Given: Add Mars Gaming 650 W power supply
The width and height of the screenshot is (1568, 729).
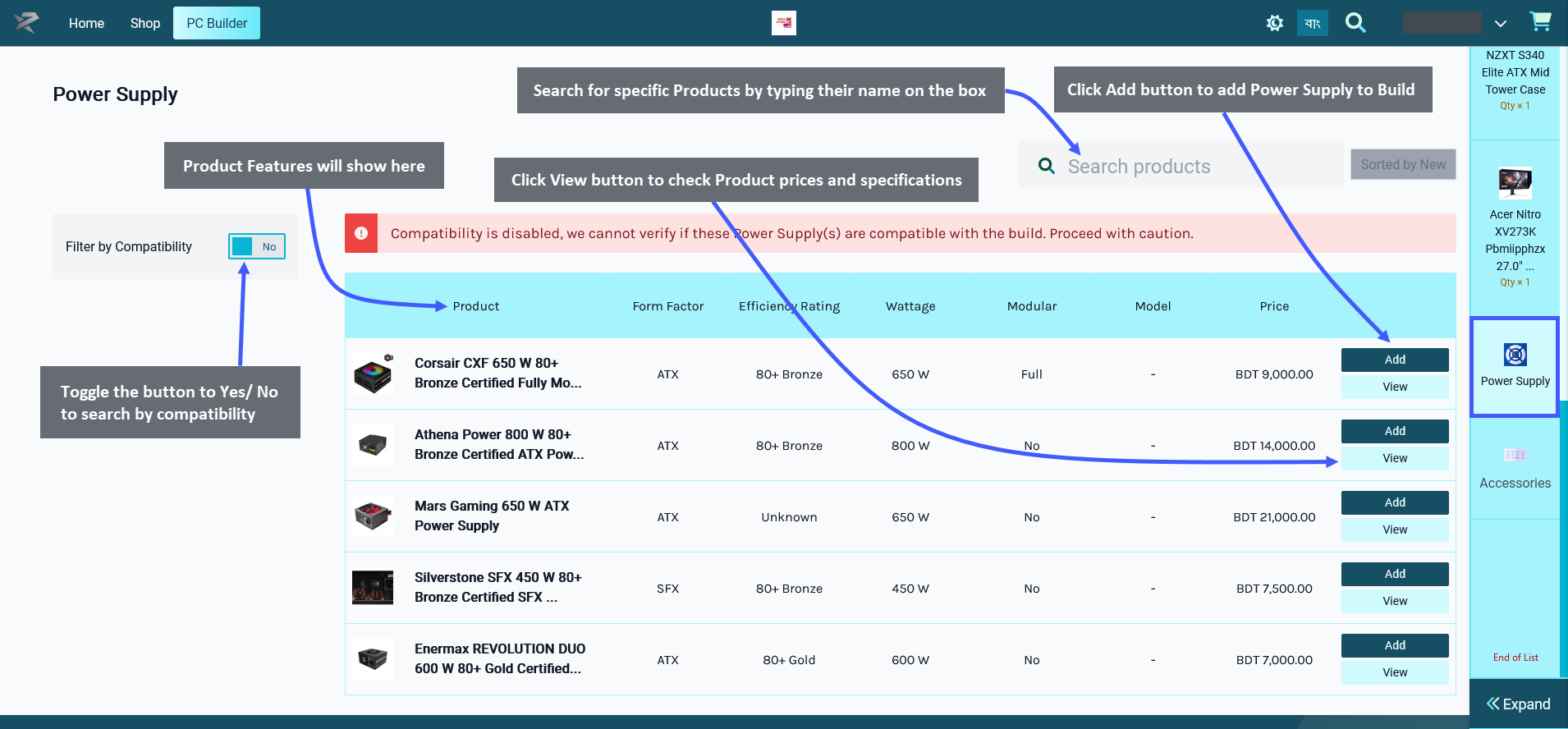Looking at the screenshot, I should pyautogui.click(x=1395, y=502).
